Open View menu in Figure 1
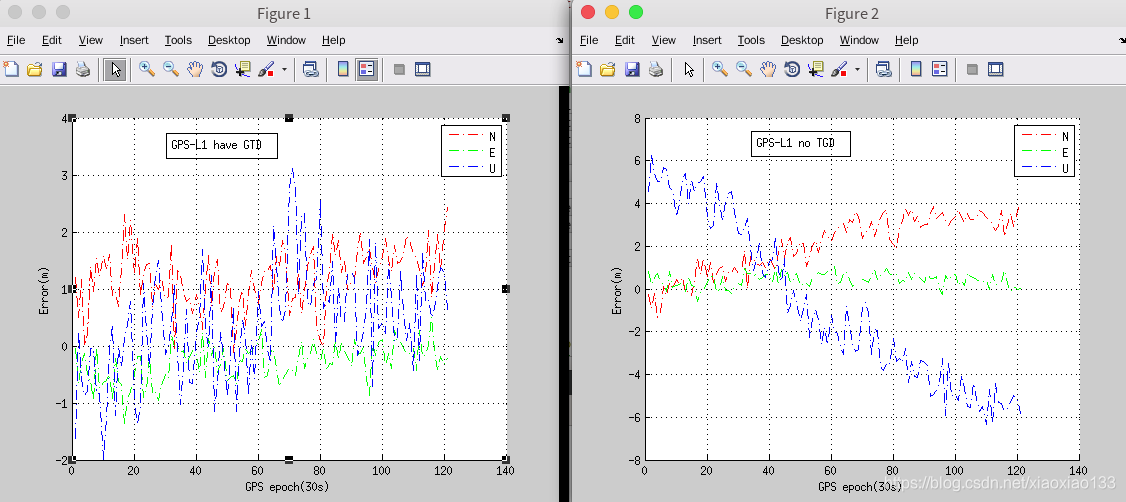The image size is (1126, 502). click(x=90, y=40)
